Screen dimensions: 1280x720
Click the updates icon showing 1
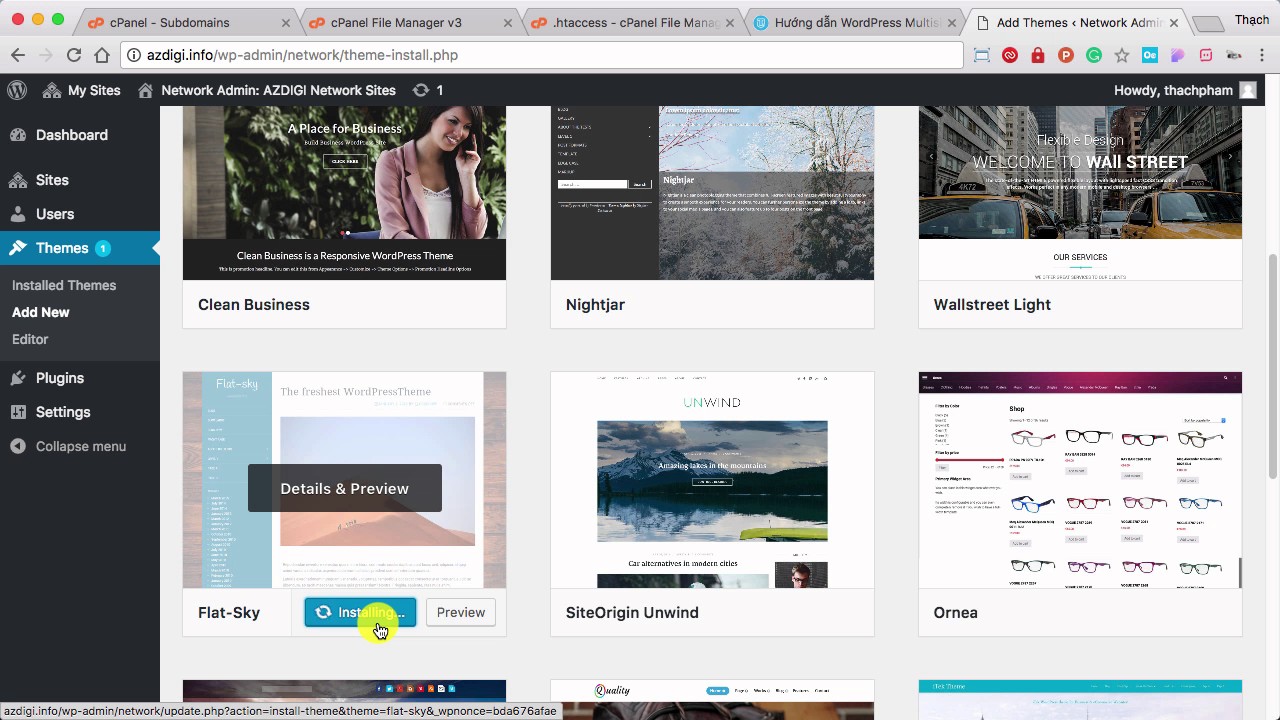428,90
